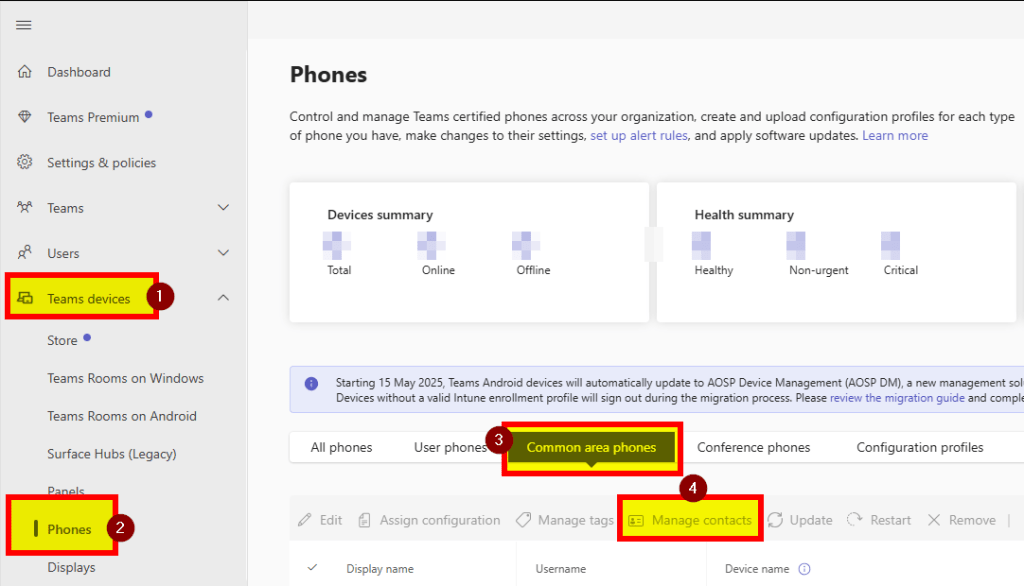This screenshot has width=1024, height=586.
Task: Click the Device name info icon
Action: (804, 569)
